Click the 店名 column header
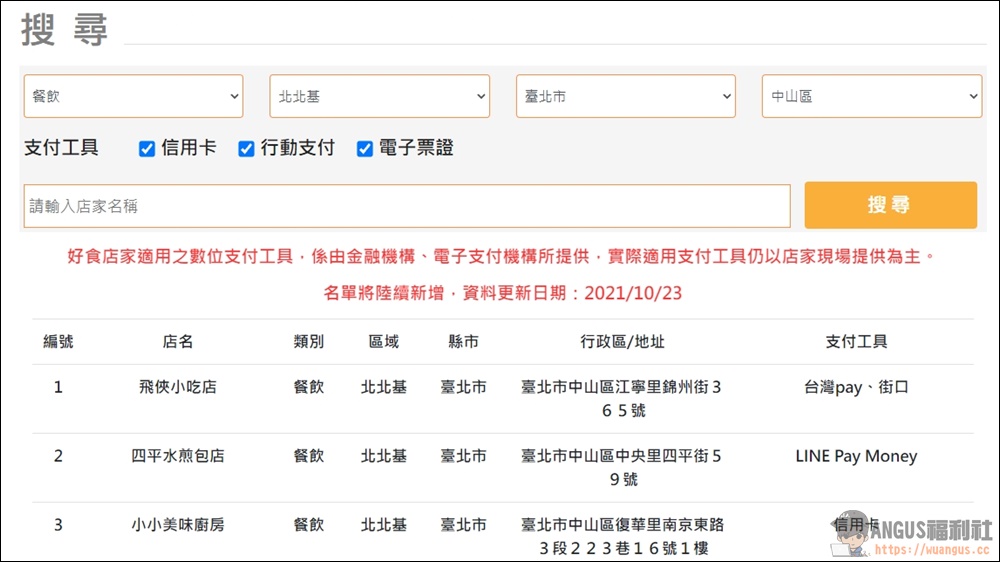 178,342
